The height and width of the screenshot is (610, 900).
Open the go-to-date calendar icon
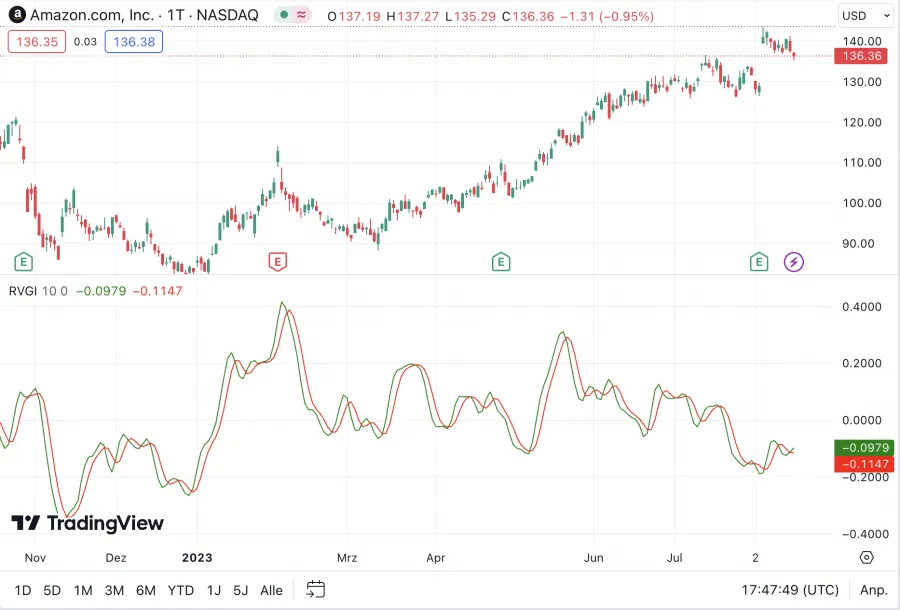pos(316,589)
